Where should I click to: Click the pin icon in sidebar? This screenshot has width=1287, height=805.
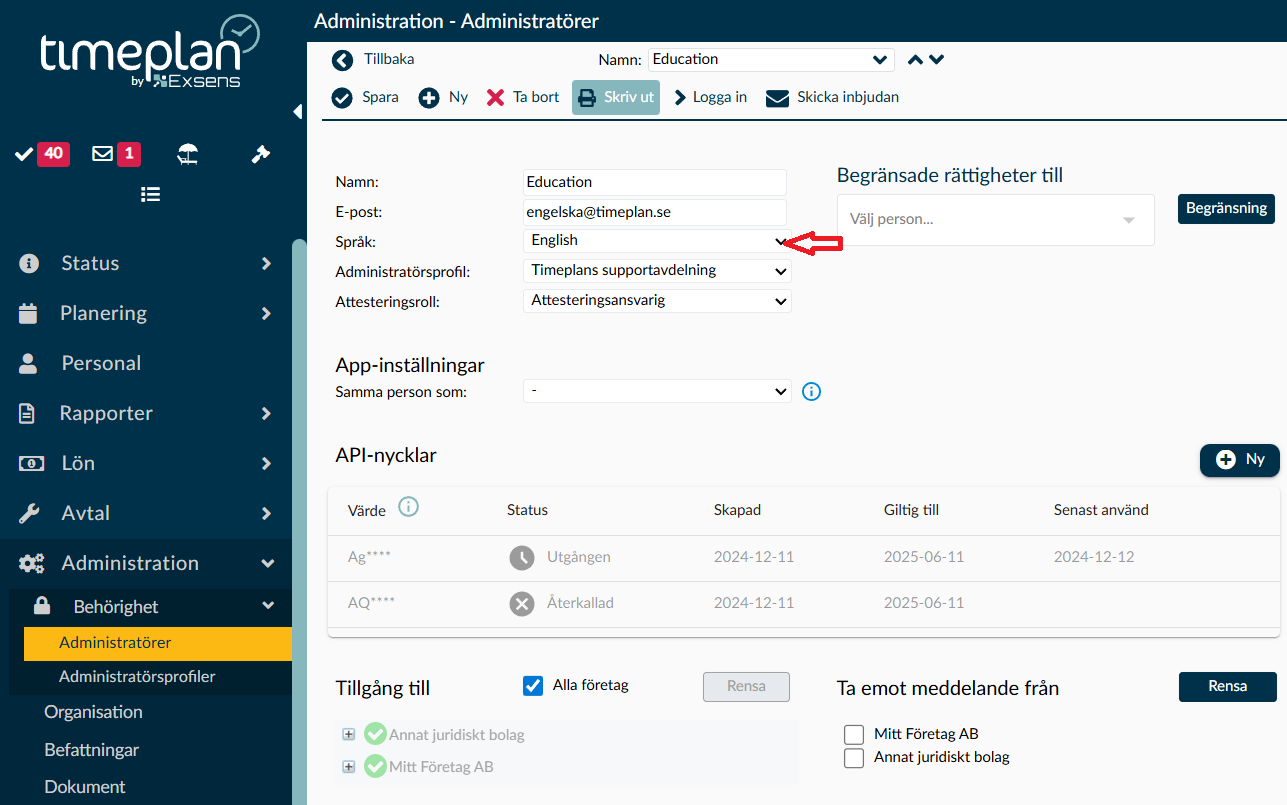coord(261,154)
